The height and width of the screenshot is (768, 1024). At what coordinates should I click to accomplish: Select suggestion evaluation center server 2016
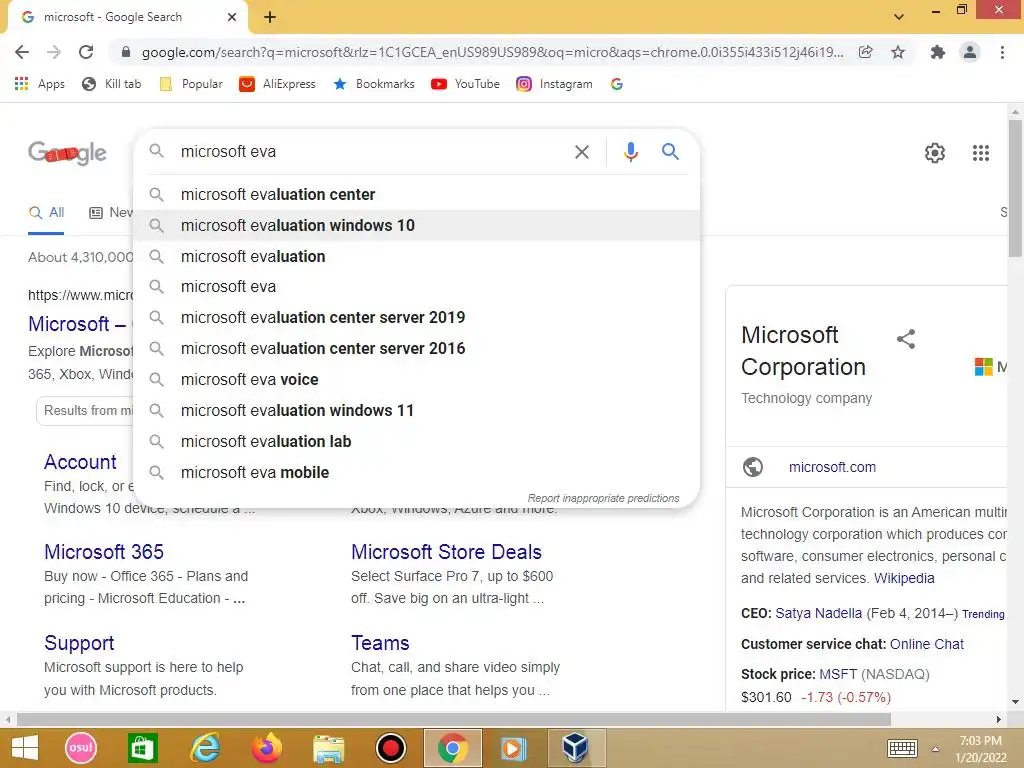pyautogui.click(x=417, y=349)
